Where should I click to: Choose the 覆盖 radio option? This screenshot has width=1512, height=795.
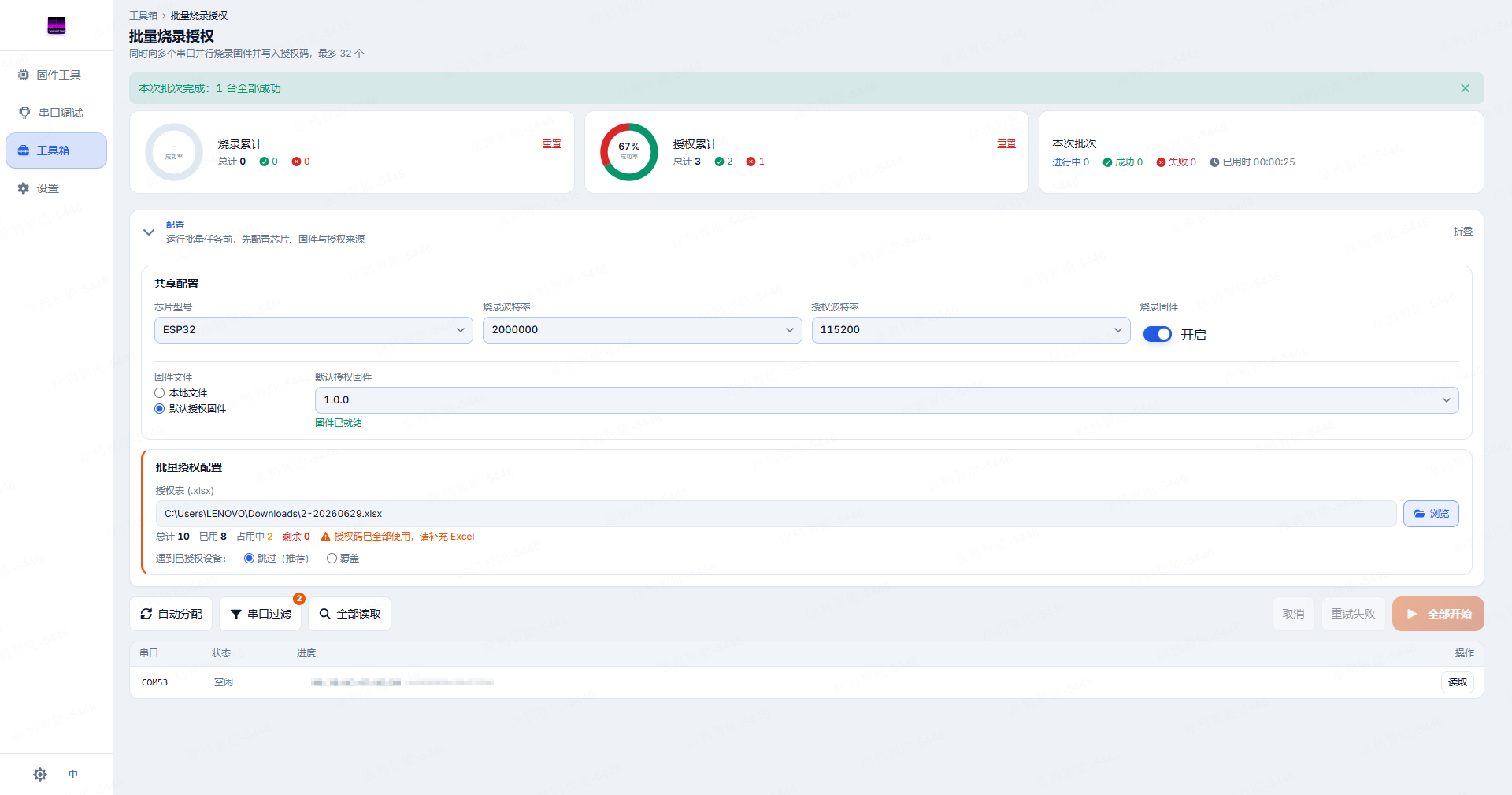pos(332,559)
